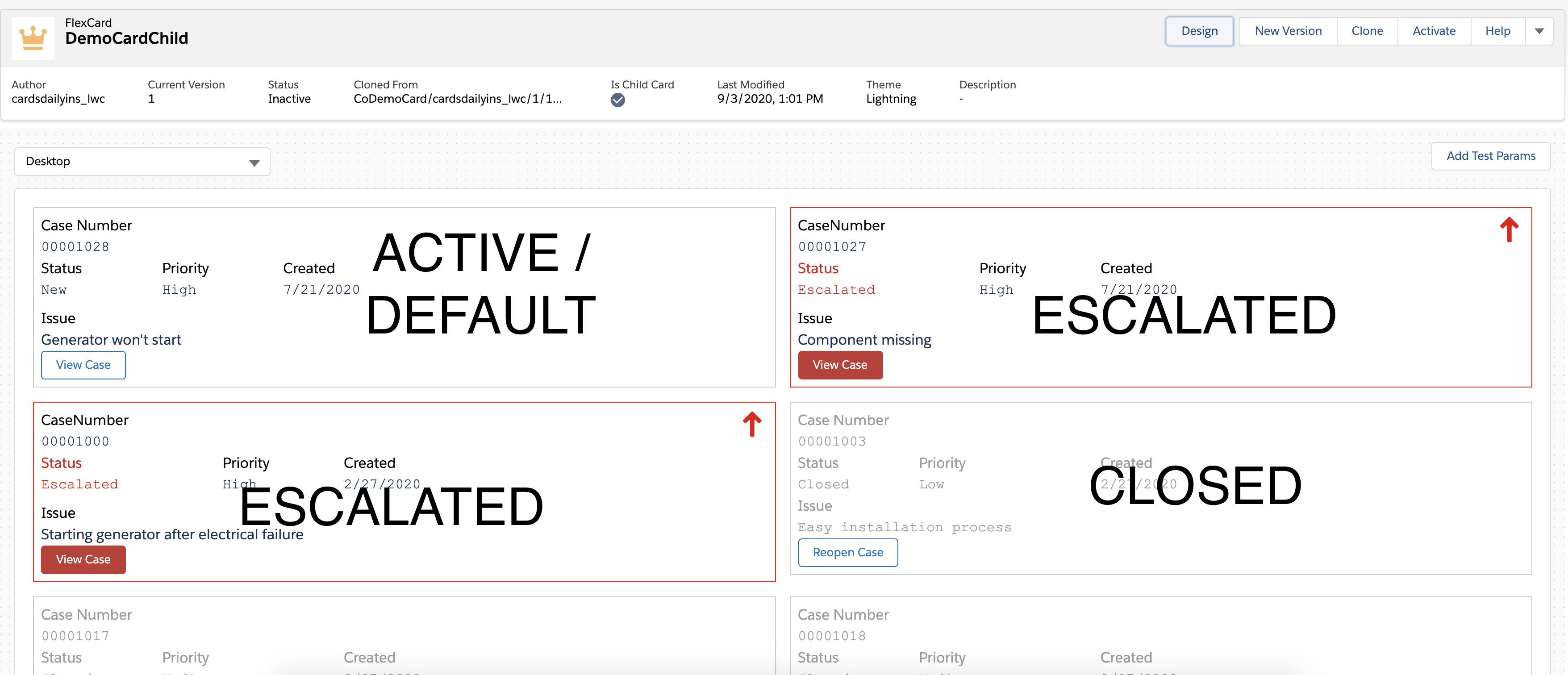Image resolution: width=1568 pixels, height=675 pixels.
Task: Click red escalation arrow on case 00001000
Action: pos(752,424)
